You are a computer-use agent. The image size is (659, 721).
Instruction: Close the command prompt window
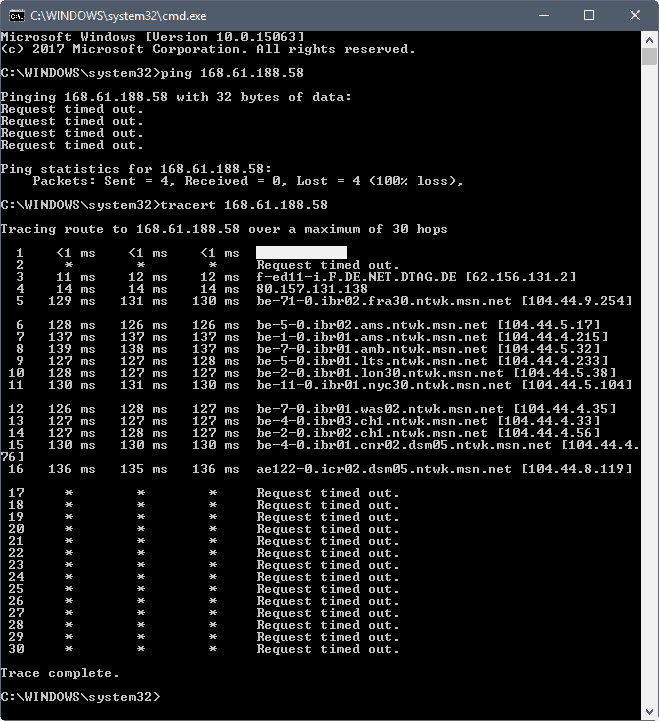[x=635, y=16]
